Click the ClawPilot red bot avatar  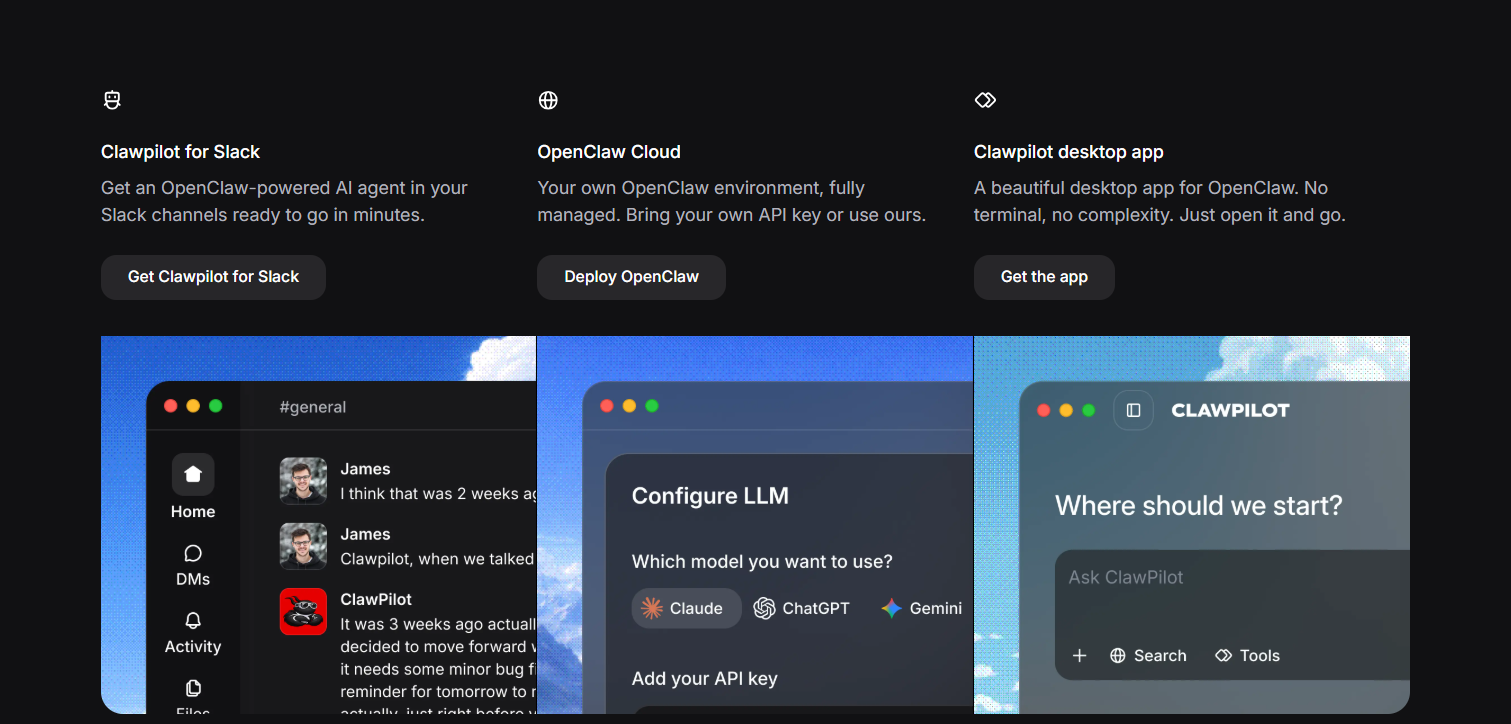point(303,611)
